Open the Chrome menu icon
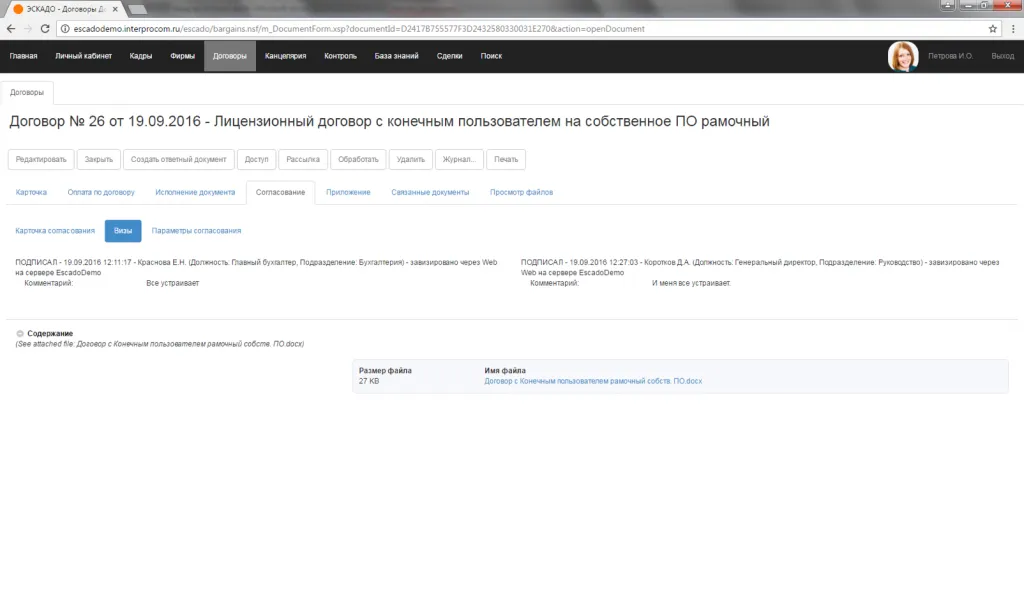Image resolution: width=1024 pixels, height=615 pixels. tap(1011, 29)
